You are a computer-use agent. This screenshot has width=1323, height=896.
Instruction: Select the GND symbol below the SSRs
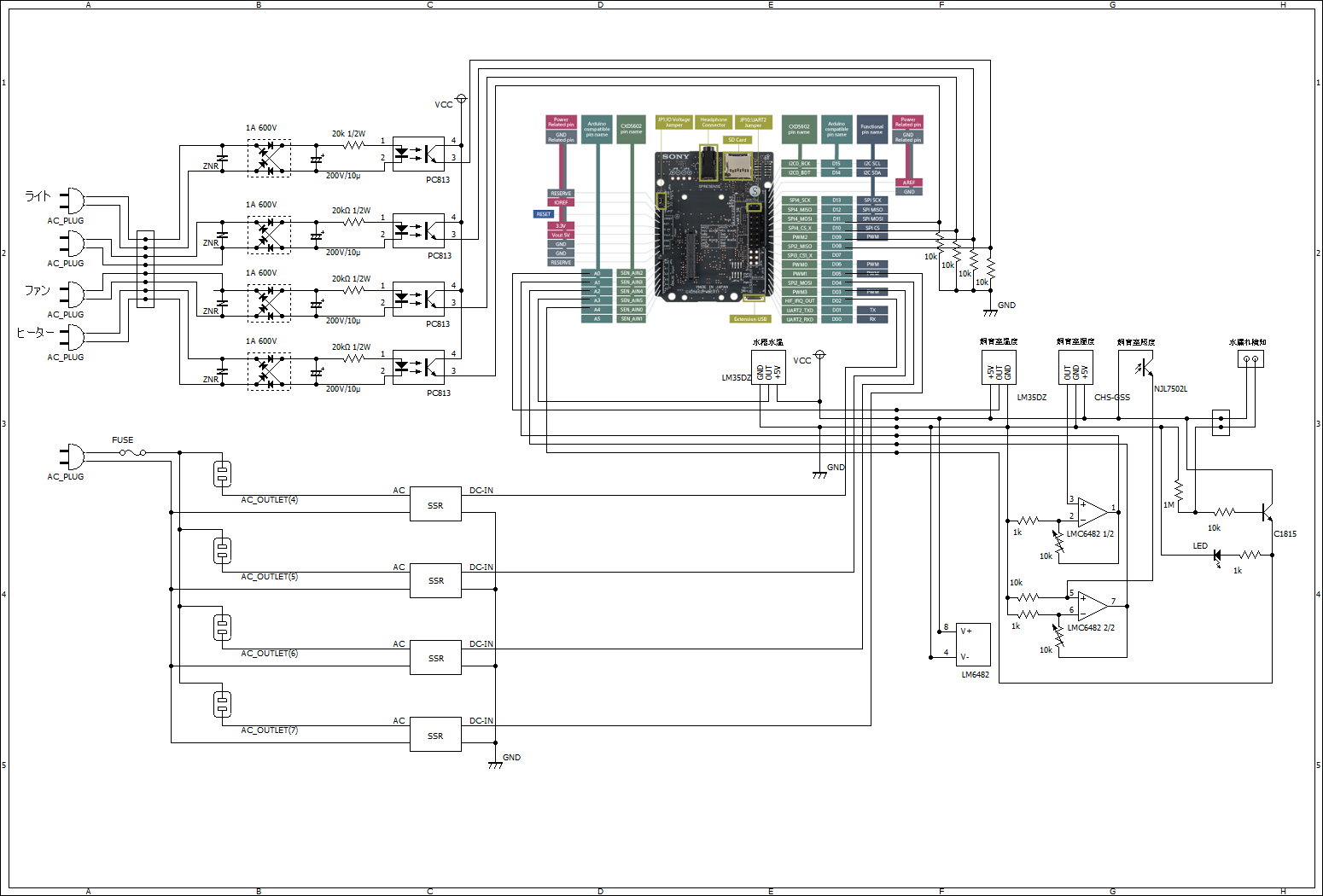495,765
